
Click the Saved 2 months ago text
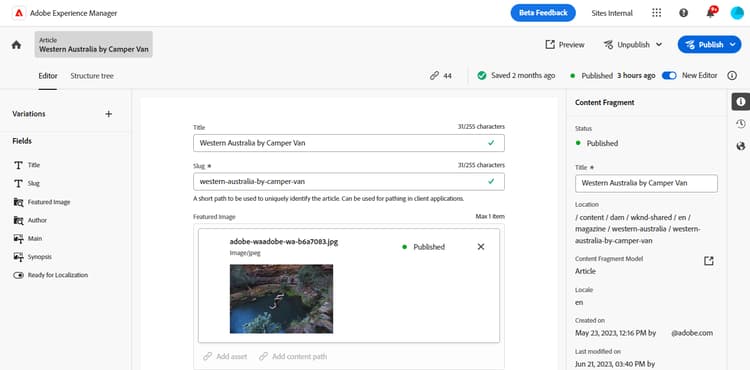pyautogui.click(x=523, y=76)
